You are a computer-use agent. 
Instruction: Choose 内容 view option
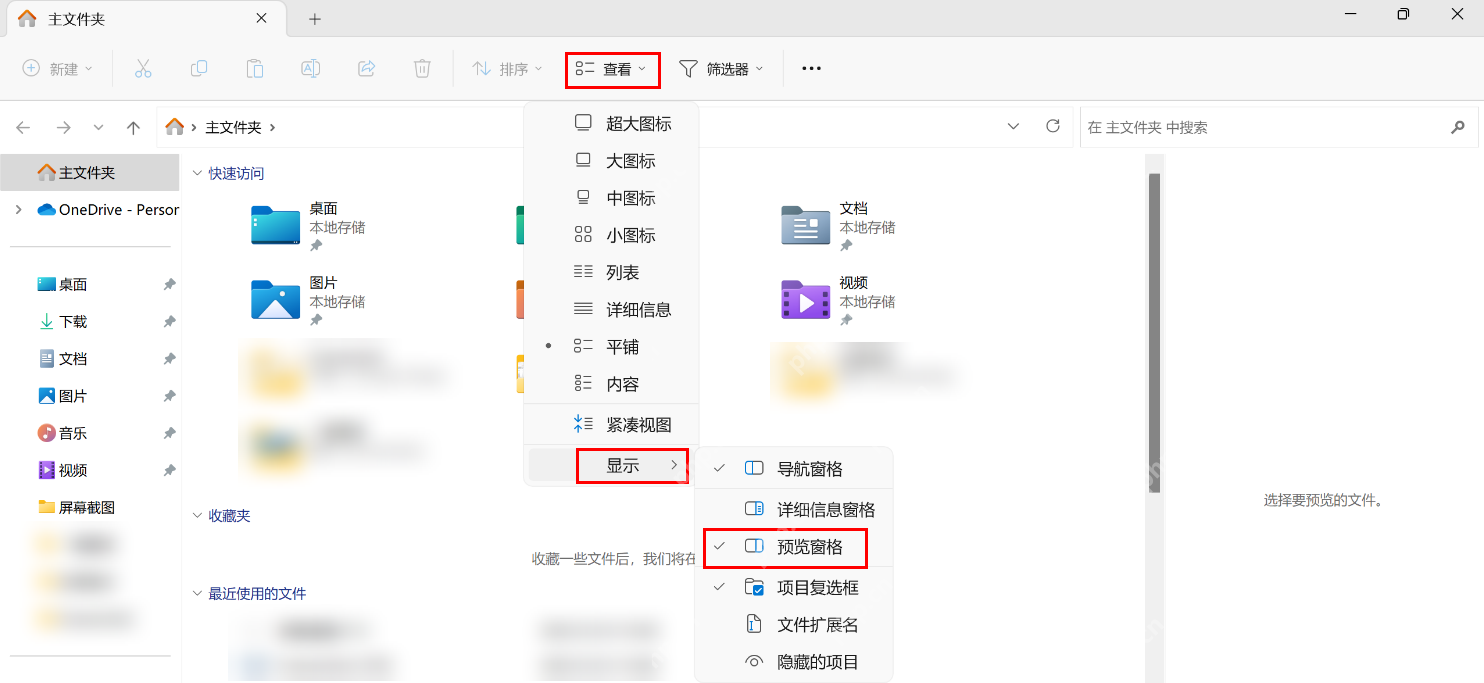tap(610, 384)
